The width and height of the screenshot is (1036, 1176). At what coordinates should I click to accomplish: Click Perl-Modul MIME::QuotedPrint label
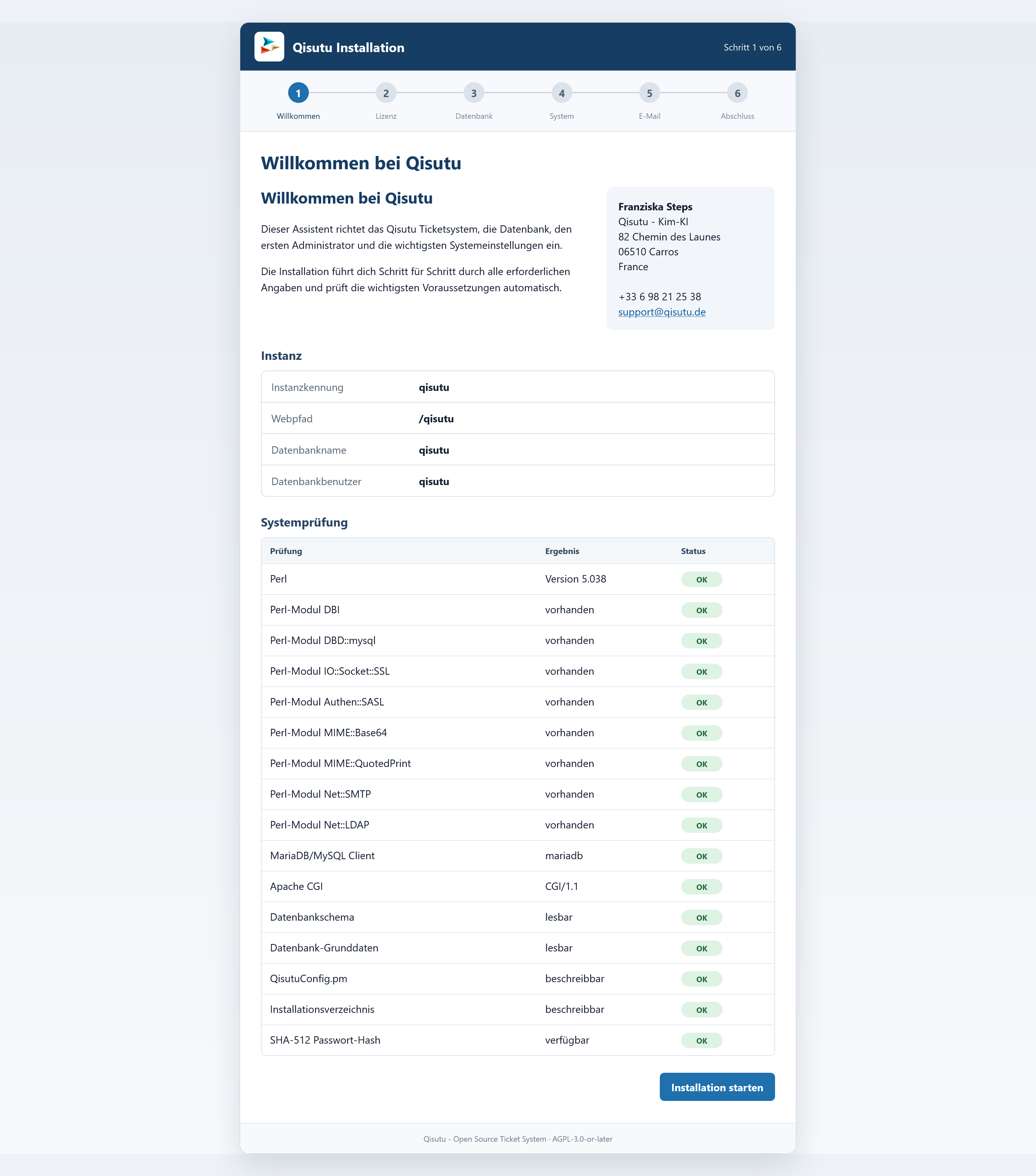340,763
